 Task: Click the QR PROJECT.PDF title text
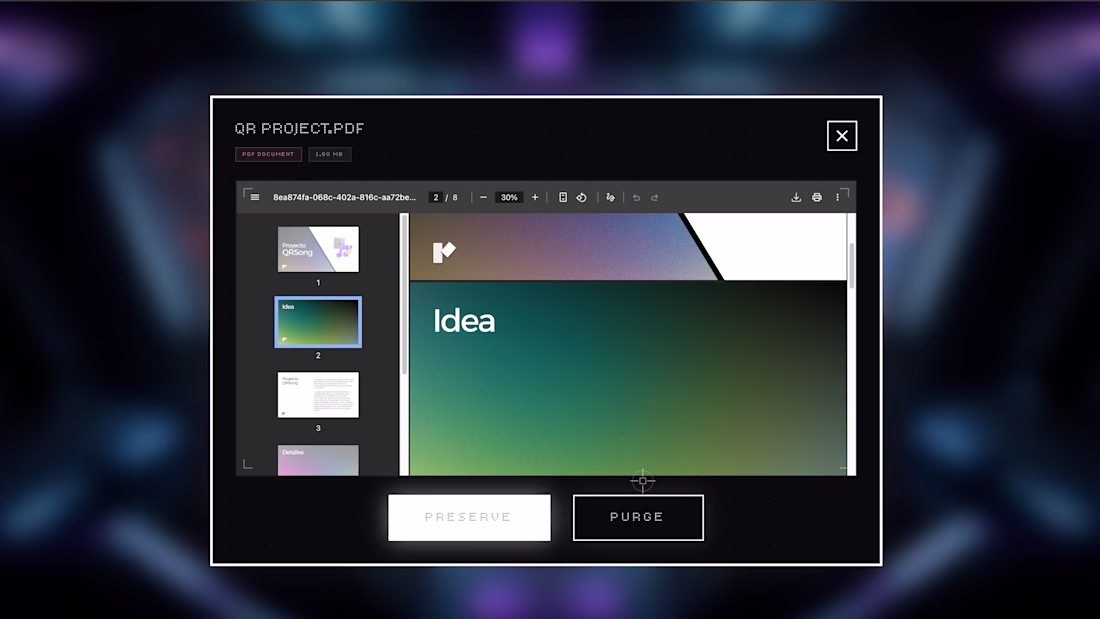click(x=300, y=128)
